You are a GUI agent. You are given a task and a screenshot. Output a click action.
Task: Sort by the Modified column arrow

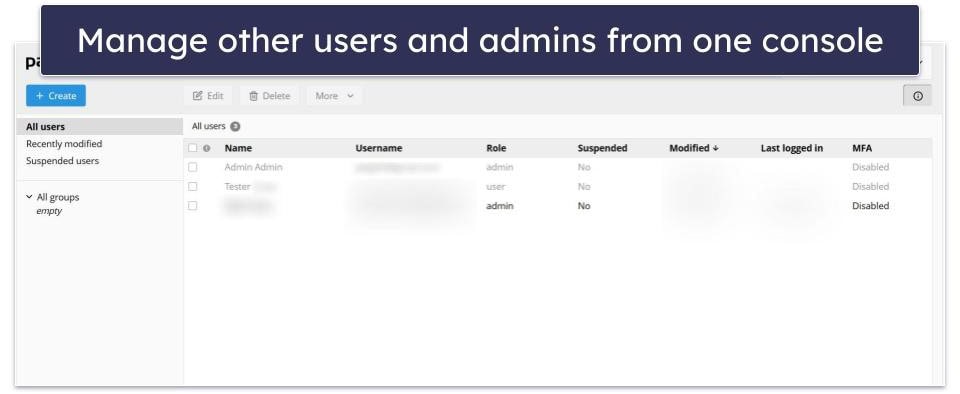716,148
